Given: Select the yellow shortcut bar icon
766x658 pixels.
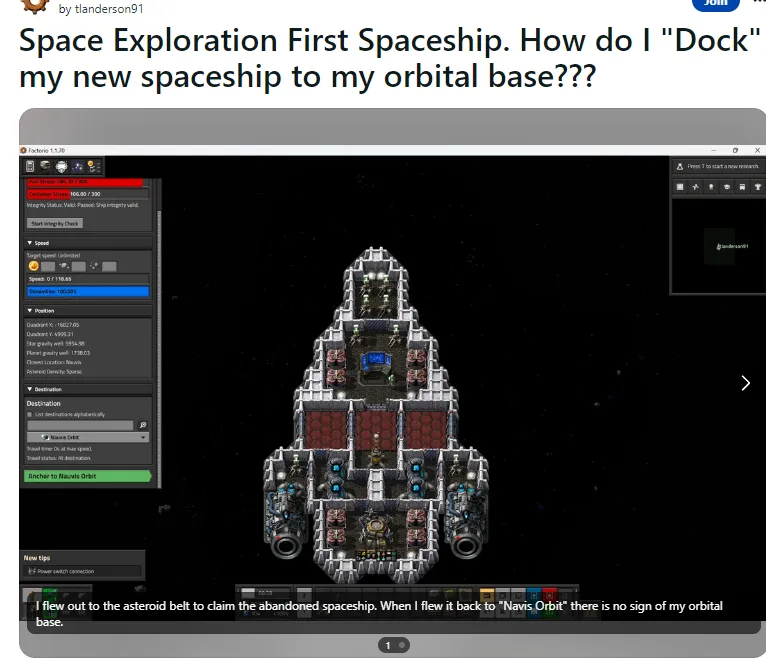Looking at the screenshot, I should point(487,595).
